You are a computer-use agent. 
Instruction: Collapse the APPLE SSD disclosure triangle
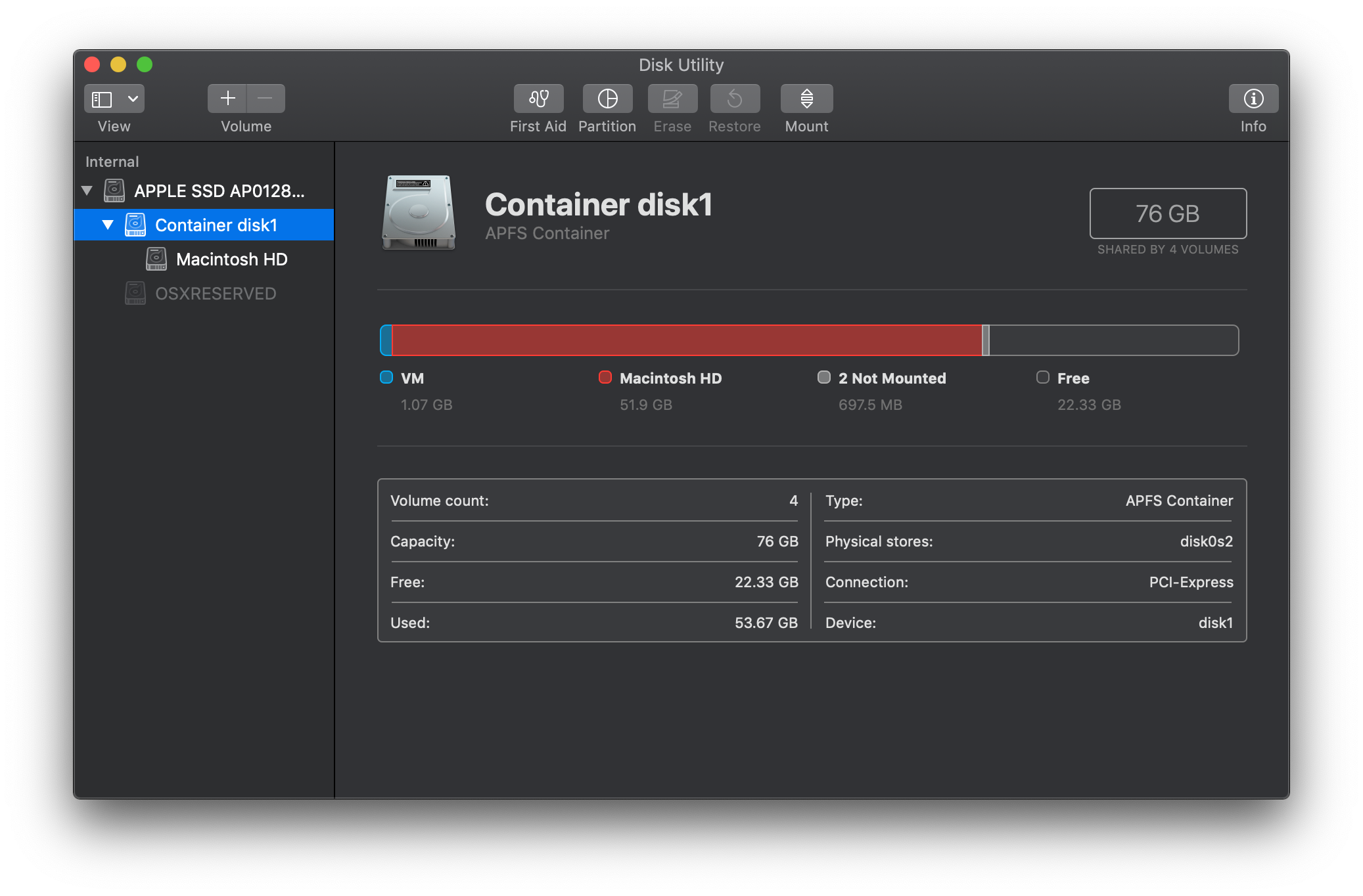(x=87, y=190)
